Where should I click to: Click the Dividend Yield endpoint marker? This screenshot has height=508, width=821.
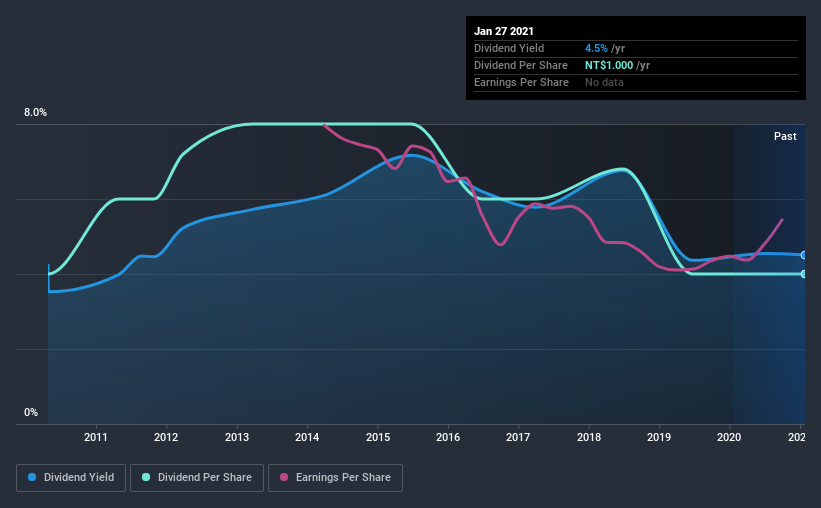pos(804,255)
